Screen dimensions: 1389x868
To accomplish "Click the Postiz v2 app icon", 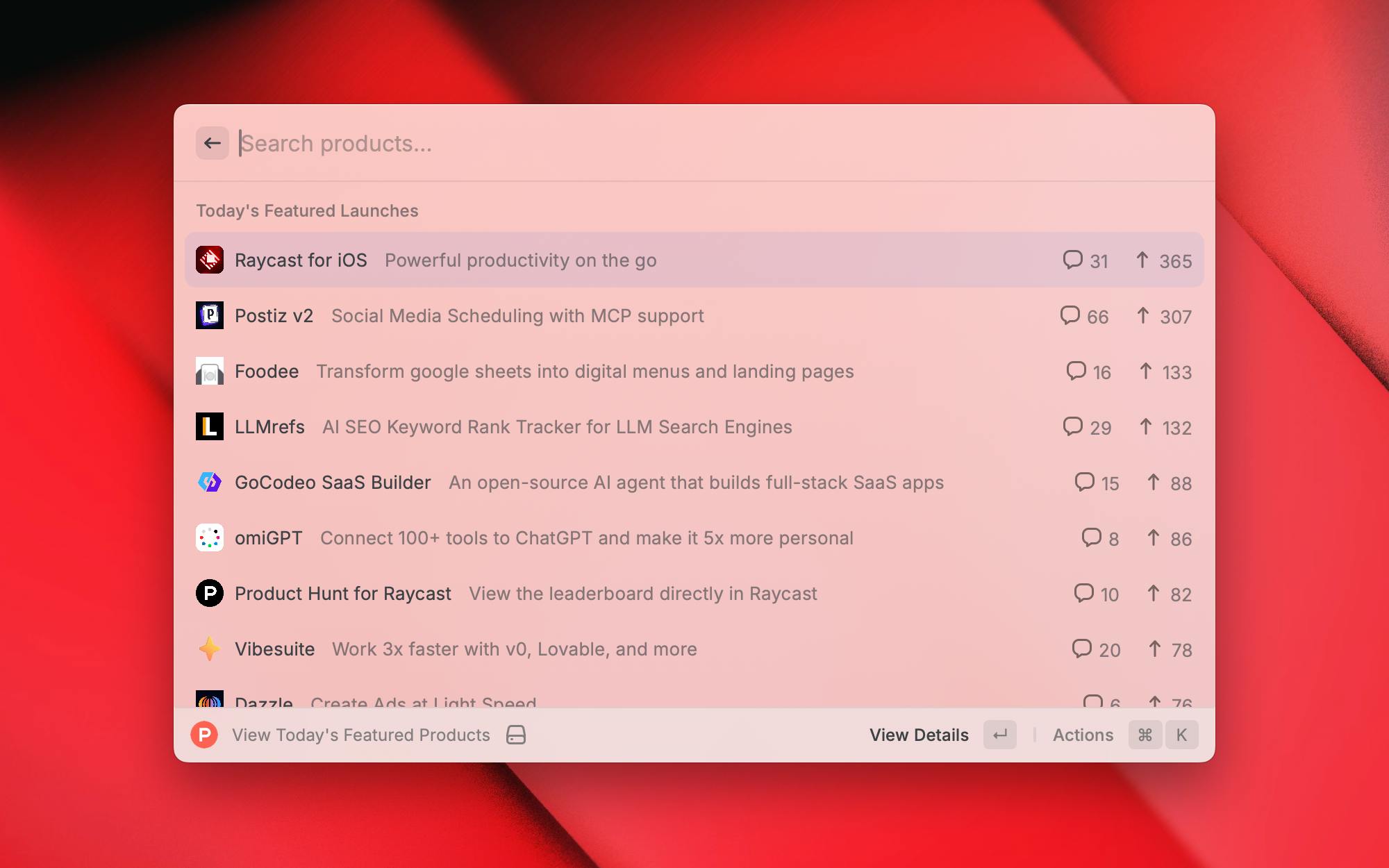I will pyautogui.click(x=210, y=315).
